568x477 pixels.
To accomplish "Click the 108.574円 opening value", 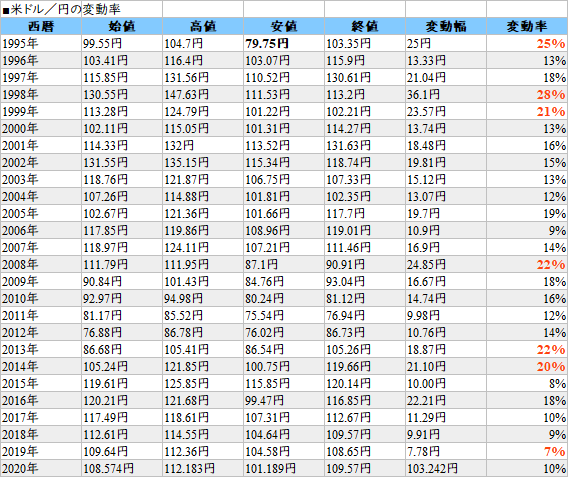I will pyautogui.click(x=108, y=469).
